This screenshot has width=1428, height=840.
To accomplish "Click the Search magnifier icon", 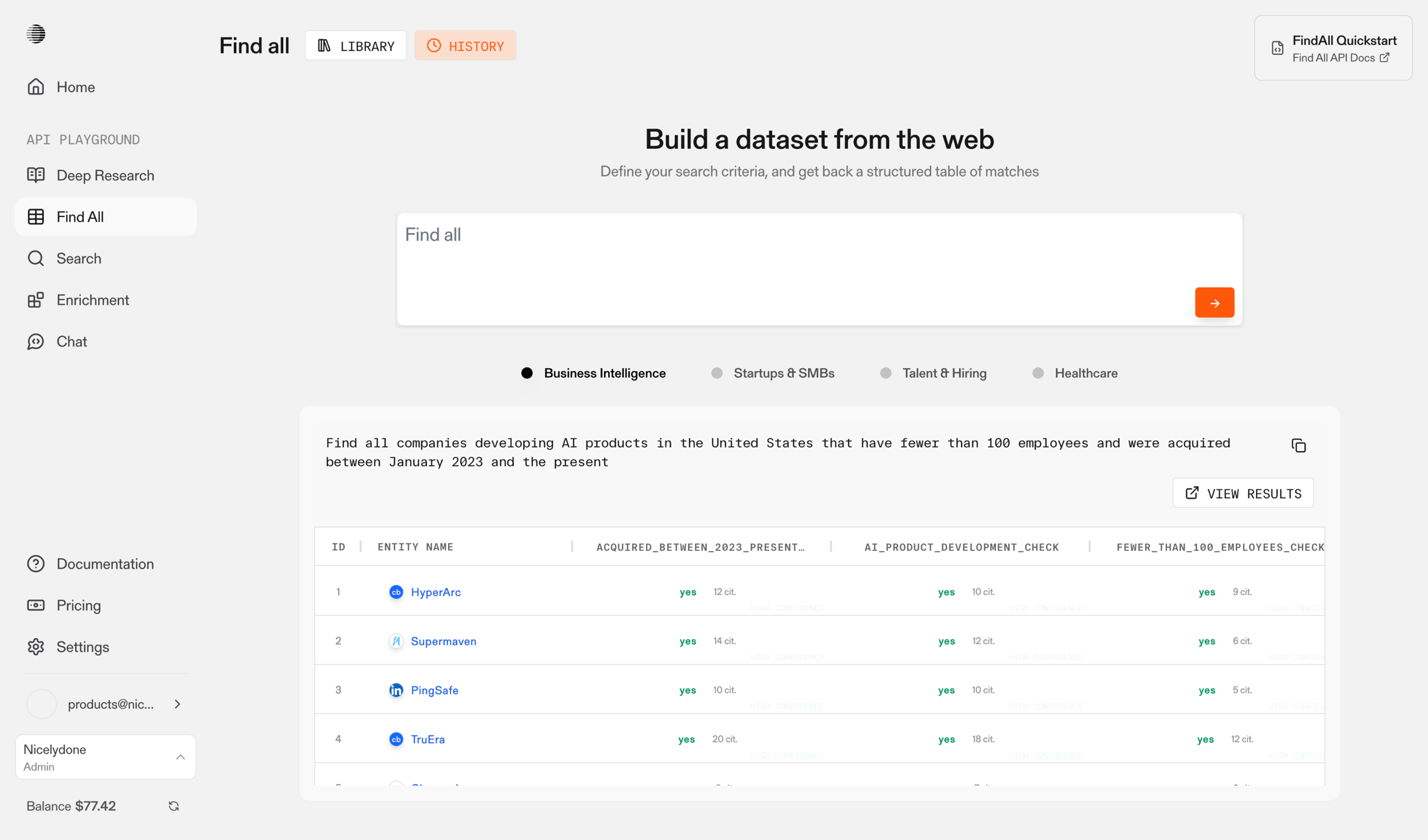I will (36, 258).
